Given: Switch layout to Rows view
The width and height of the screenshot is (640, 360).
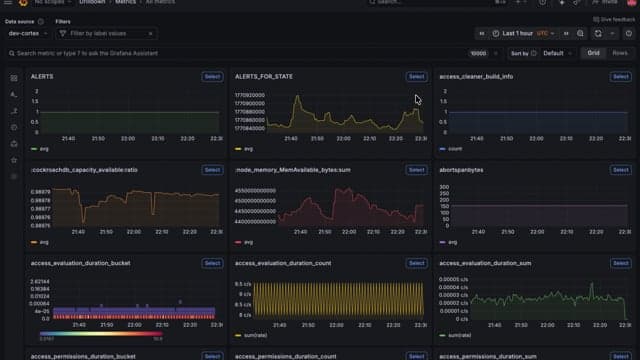Looking at the screenshot, I should 620,53.
